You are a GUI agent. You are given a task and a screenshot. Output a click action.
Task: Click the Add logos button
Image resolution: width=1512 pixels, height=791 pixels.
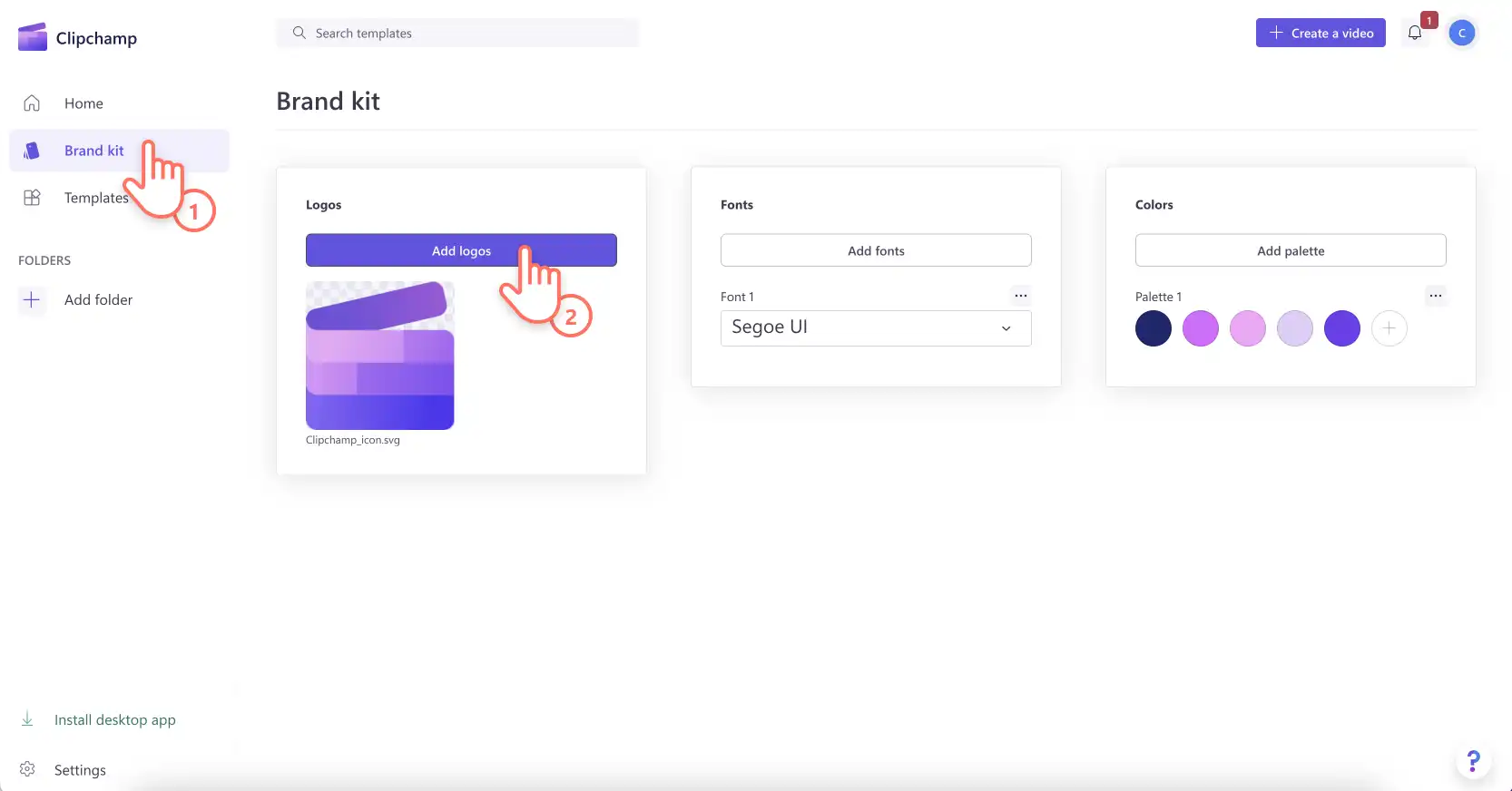[461, 250]
